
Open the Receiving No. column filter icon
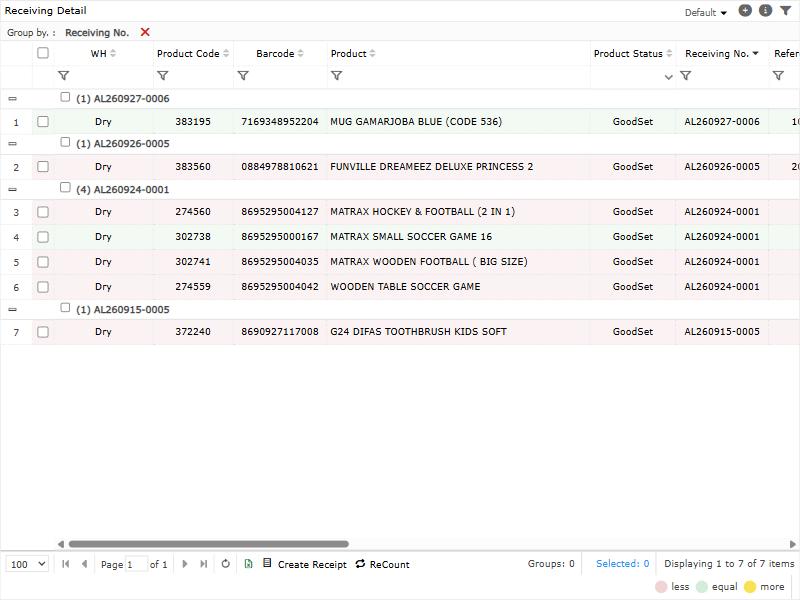686,76
